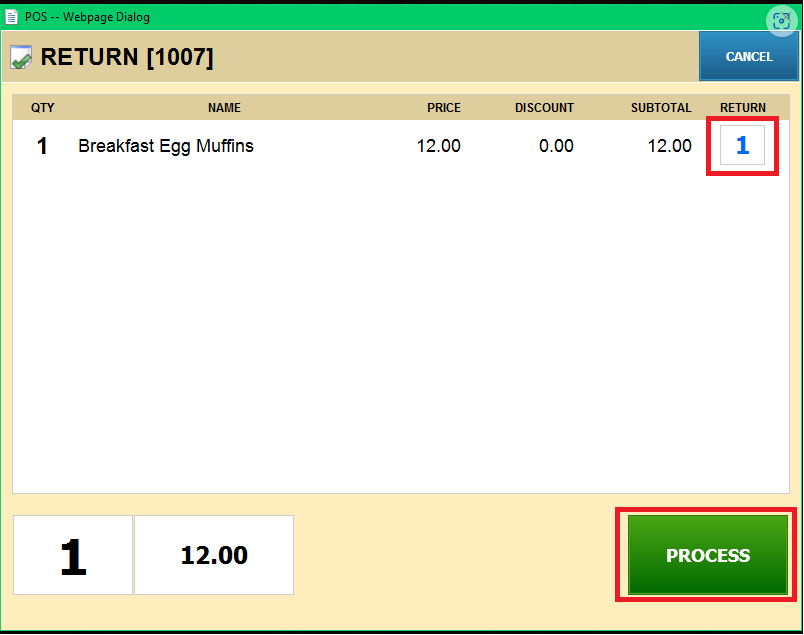The width and height of the screenshot is (804, 635).
Task: Click the RETURN [1007] heading text
Action: 127,58
